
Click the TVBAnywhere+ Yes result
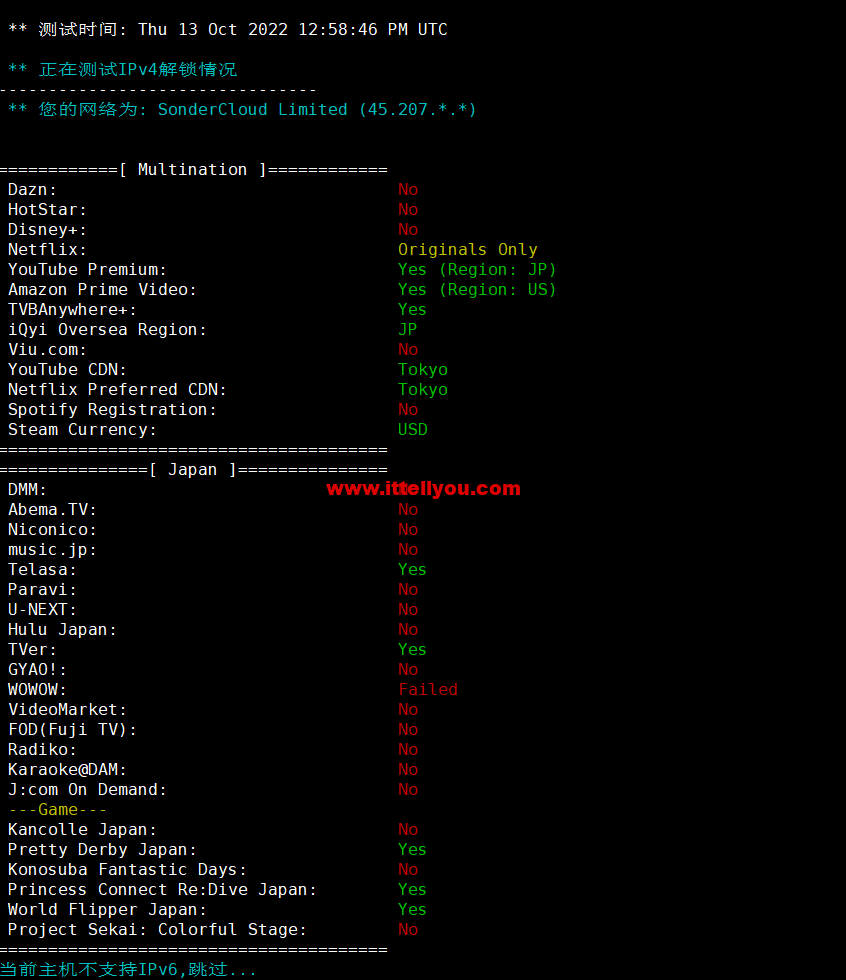tap(412, 309)
